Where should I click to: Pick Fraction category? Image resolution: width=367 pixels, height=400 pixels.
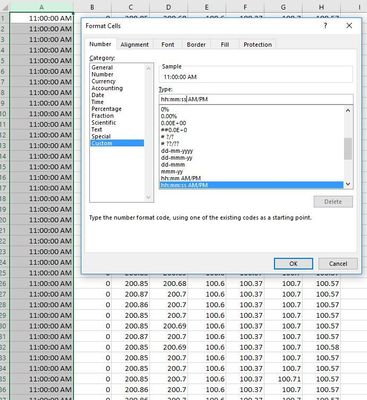click(117, 116)
